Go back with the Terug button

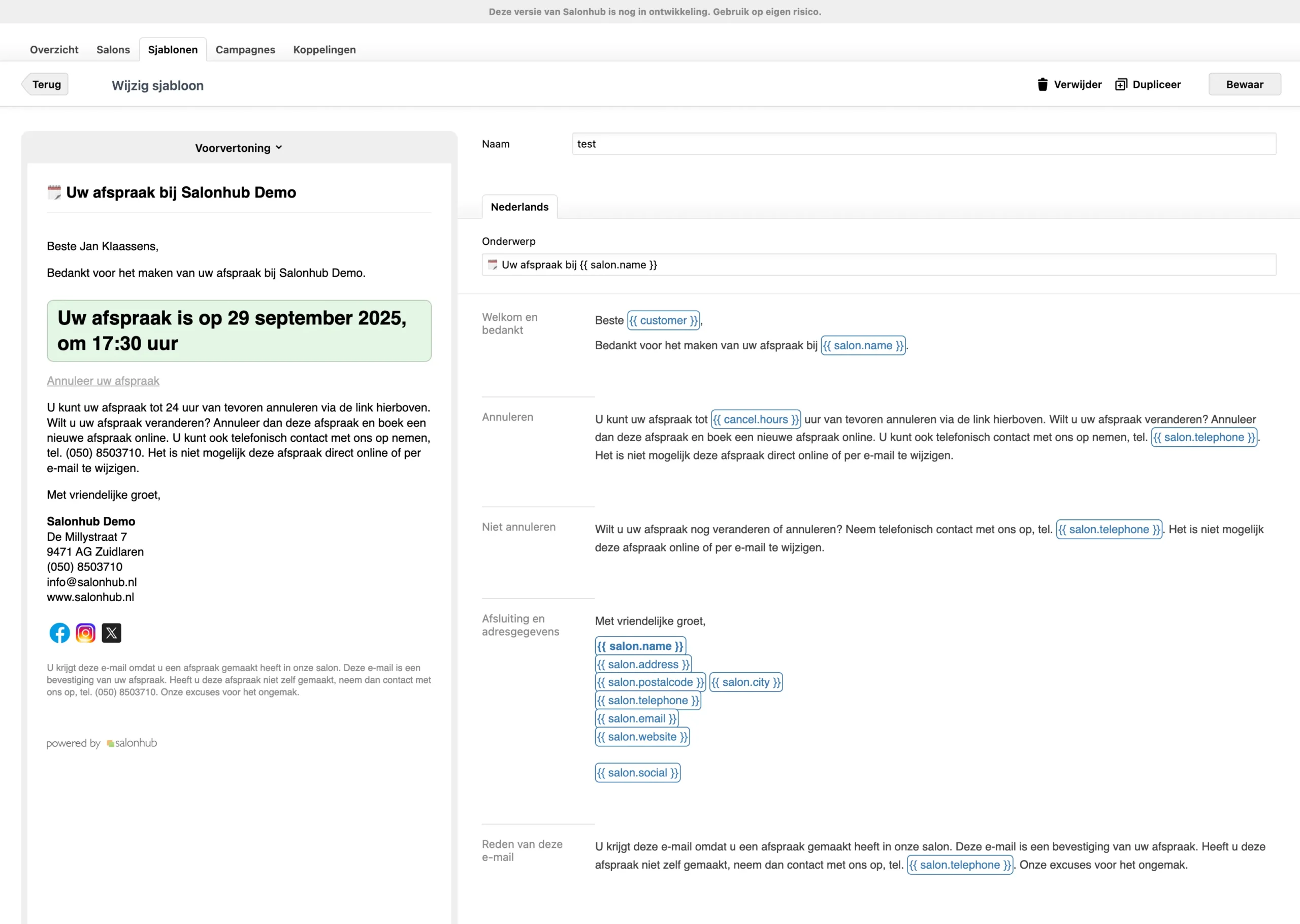tap(46, 84)
